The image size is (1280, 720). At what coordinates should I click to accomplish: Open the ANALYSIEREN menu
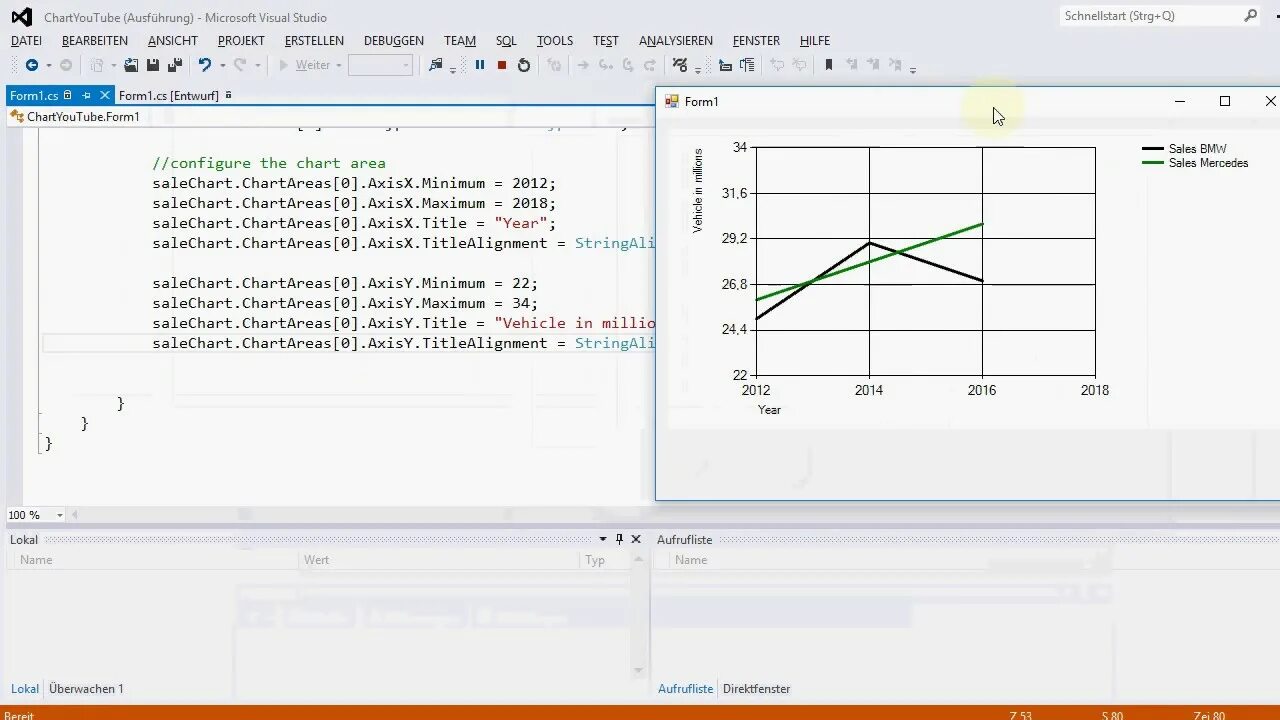[676, 41]
